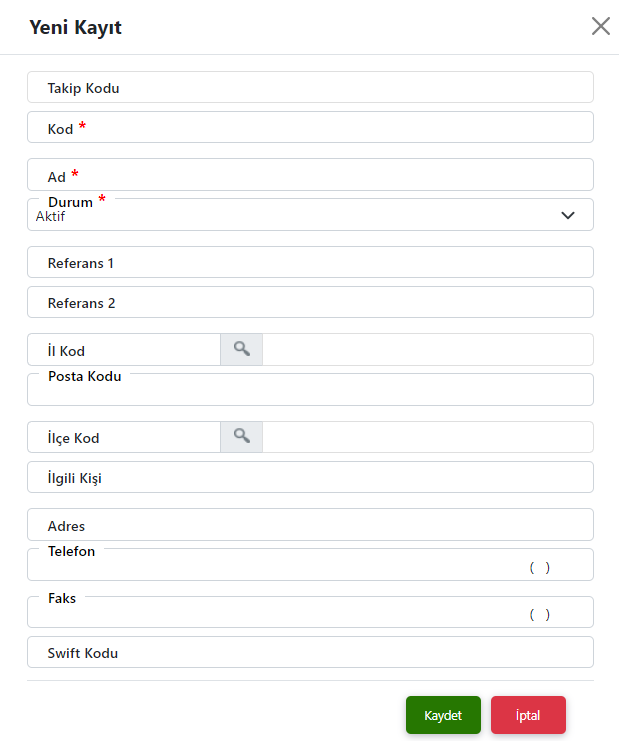This screenshot has height=741, width=619.
Task: Select the Faks number field
Action: click(310, 612)
